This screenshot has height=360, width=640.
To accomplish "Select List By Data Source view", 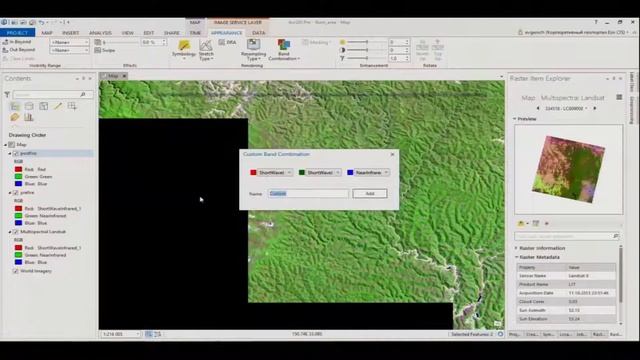I will [29, 107].
